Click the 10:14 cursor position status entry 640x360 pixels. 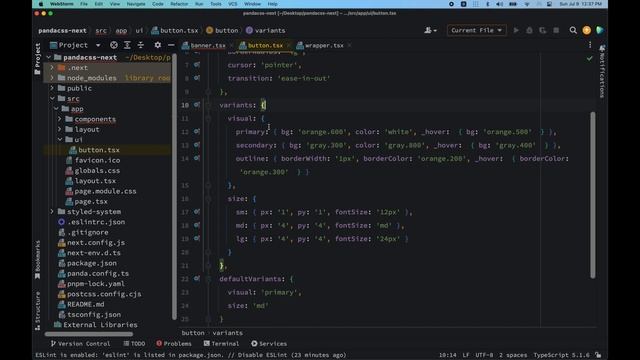(447, 355)
